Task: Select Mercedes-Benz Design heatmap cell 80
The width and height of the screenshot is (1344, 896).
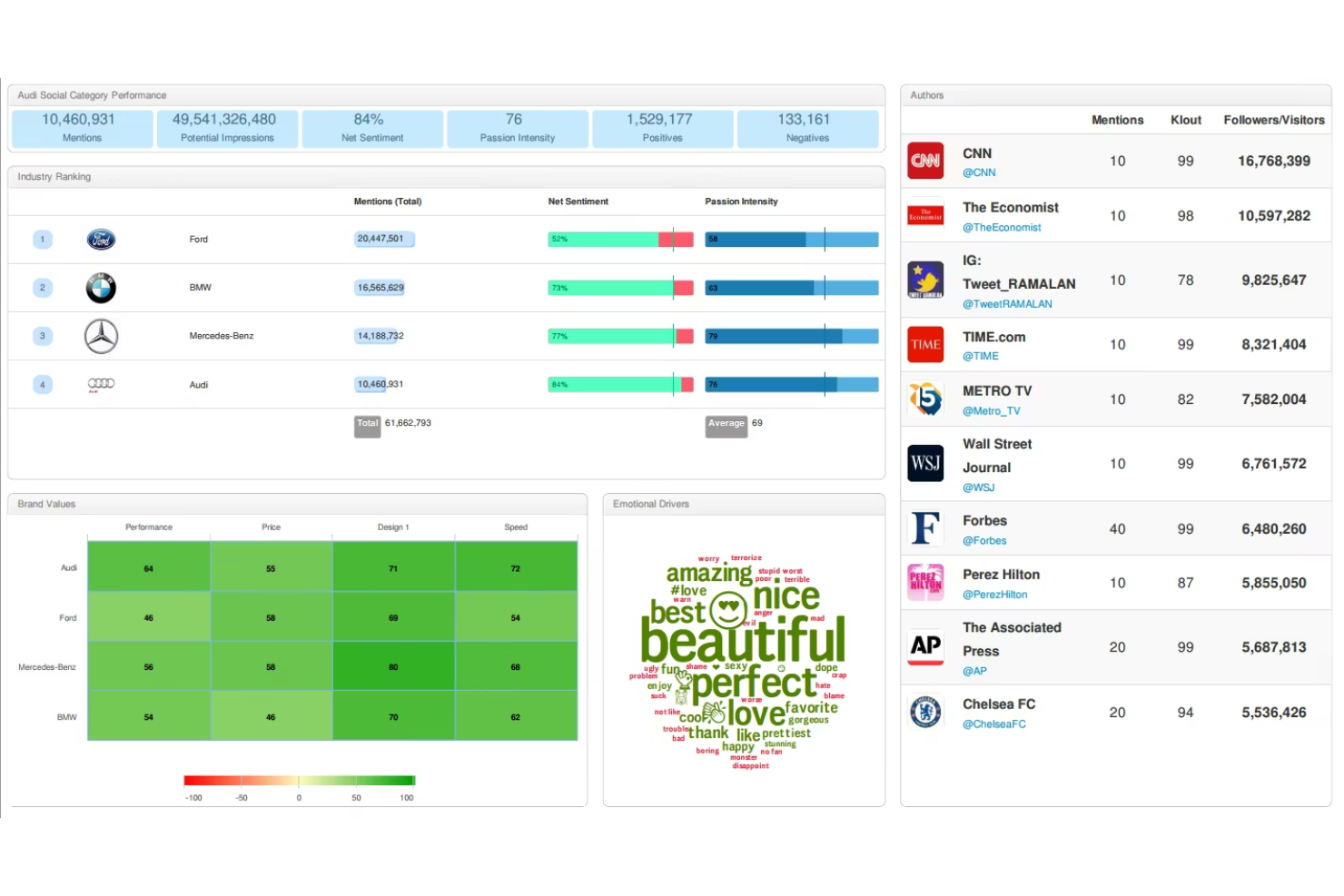Action: point(393,666)
